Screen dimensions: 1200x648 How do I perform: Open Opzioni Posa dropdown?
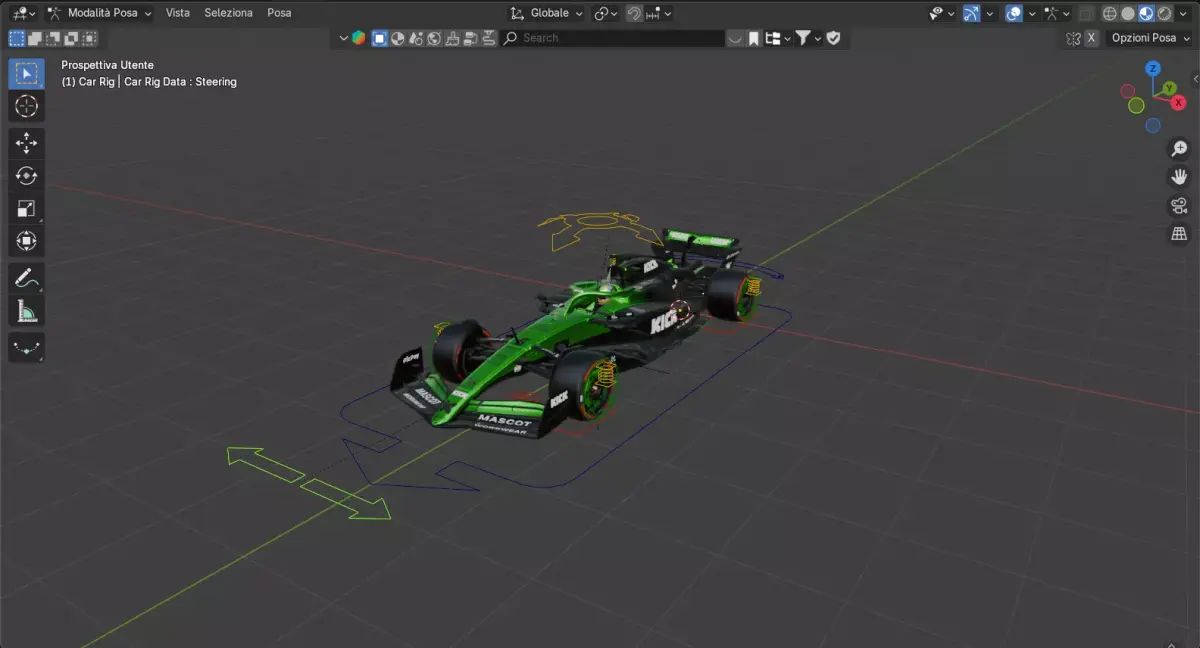(1148, 38)
